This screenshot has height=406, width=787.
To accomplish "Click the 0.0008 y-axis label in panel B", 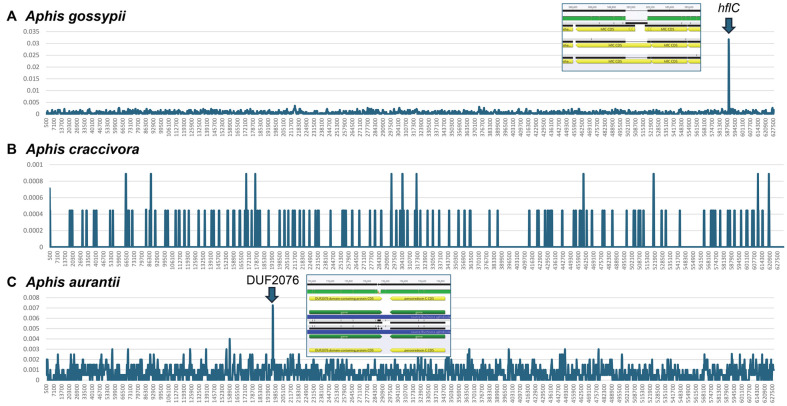I will [x=29, y=181].
